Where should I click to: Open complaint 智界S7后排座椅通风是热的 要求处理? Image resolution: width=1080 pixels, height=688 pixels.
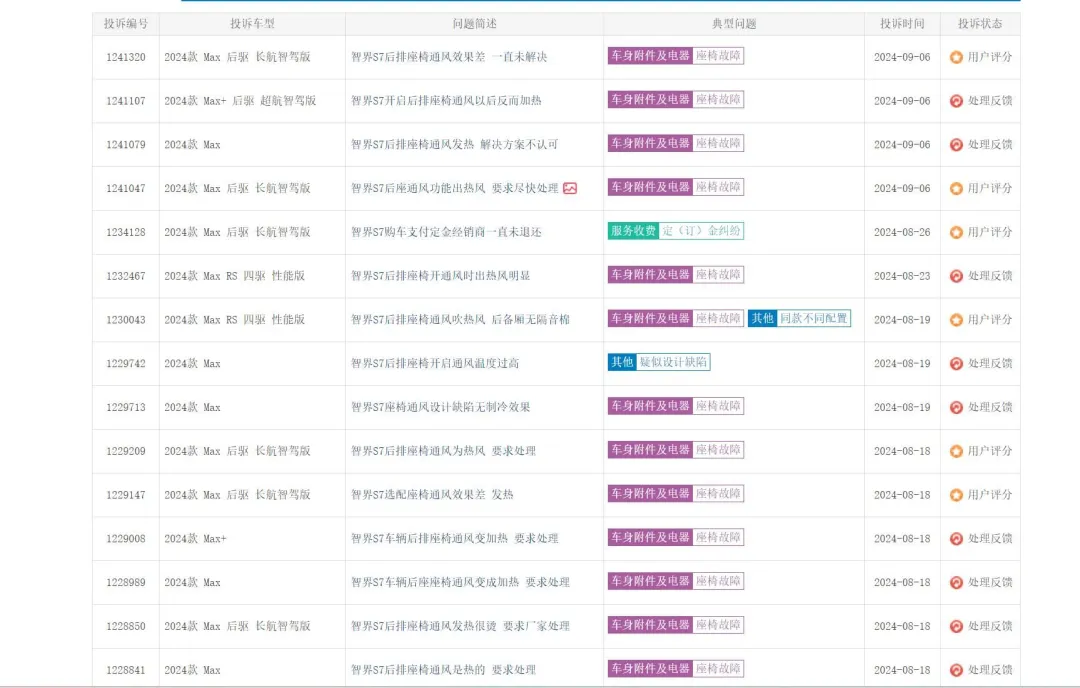pyautogui.click(x=443, y=669)
